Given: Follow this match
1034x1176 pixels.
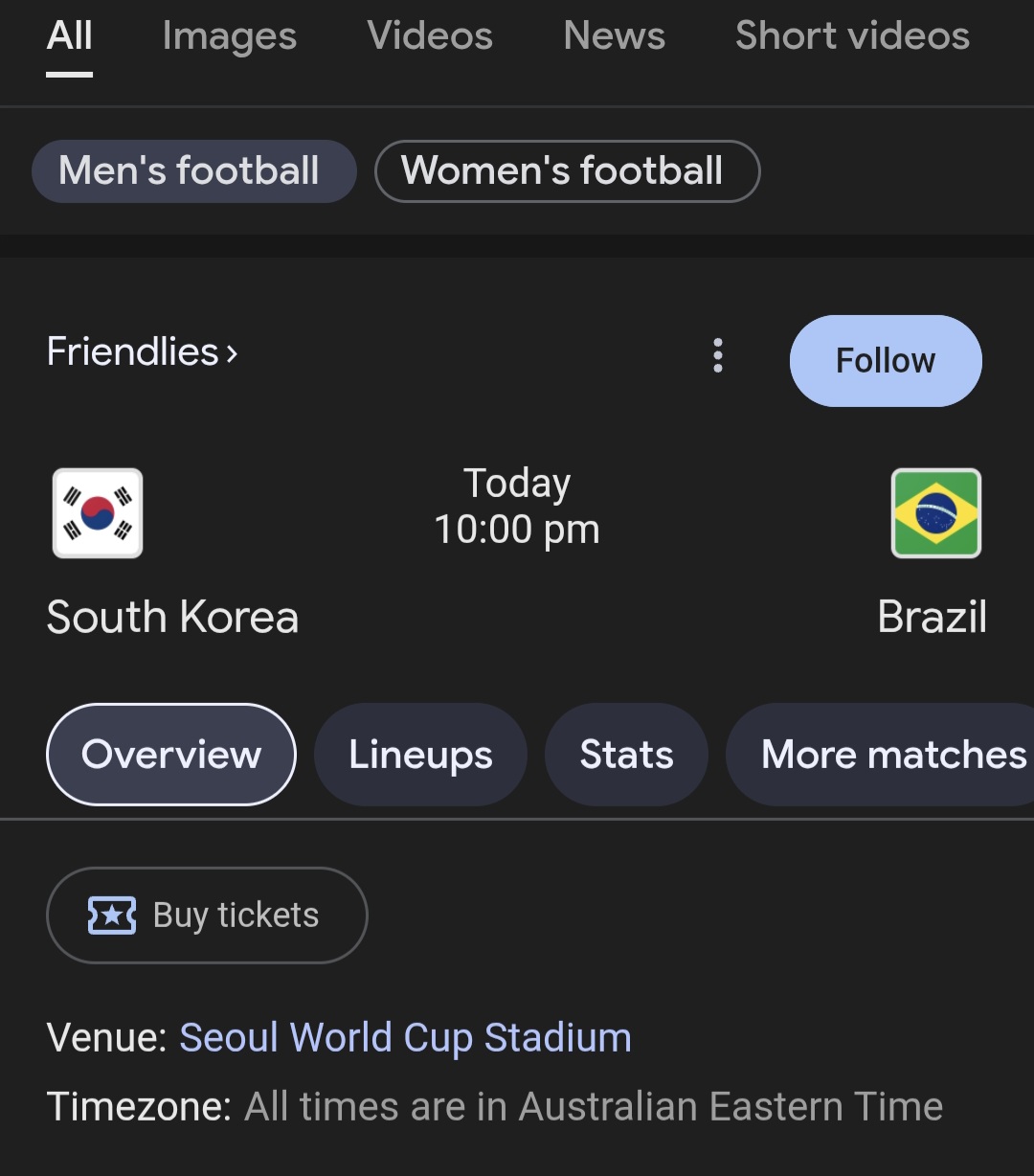Looking at the screenshot, I should (885, 361).
